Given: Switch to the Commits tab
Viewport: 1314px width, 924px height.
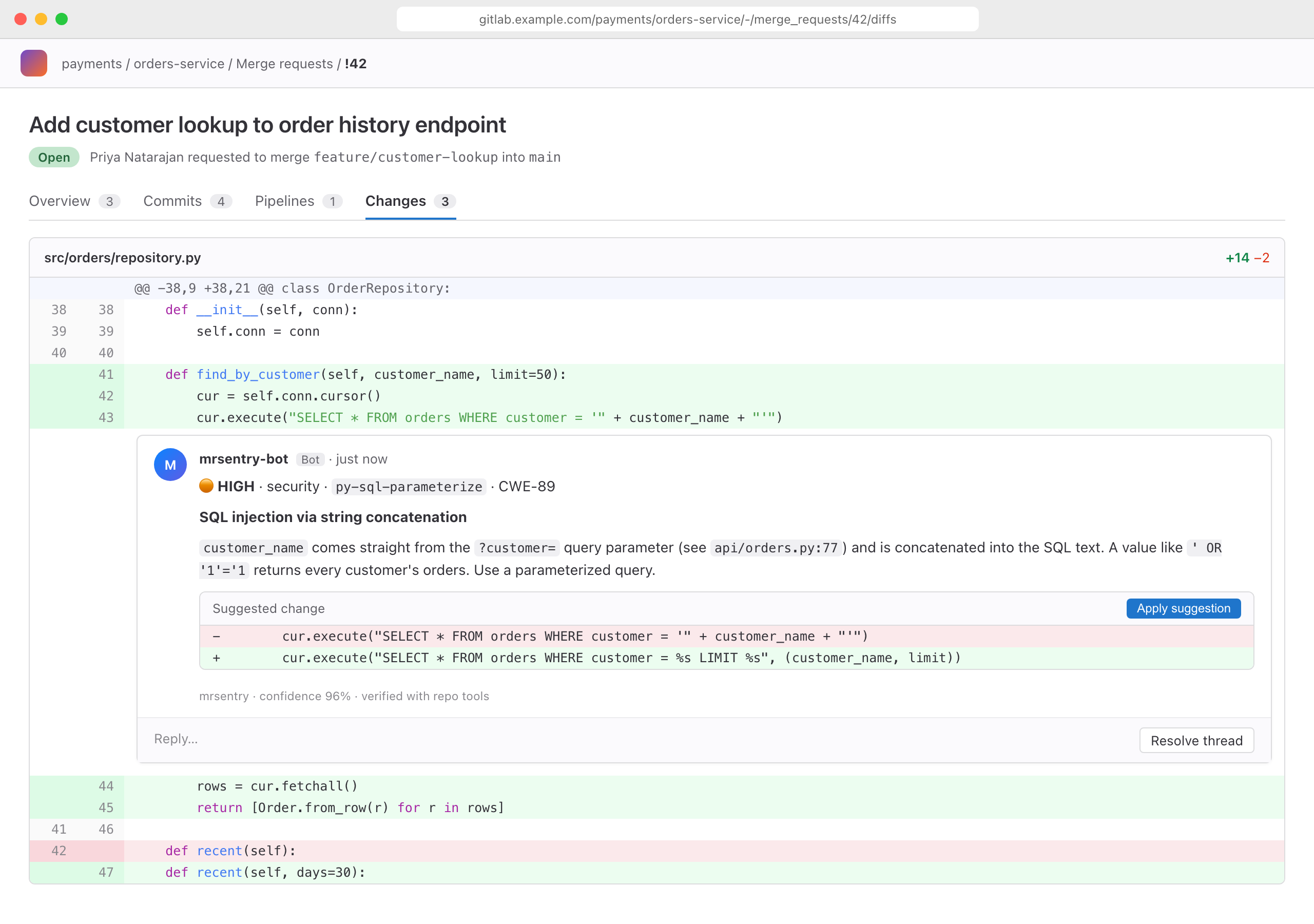Looking at the screenshot, I should (188, 201).
